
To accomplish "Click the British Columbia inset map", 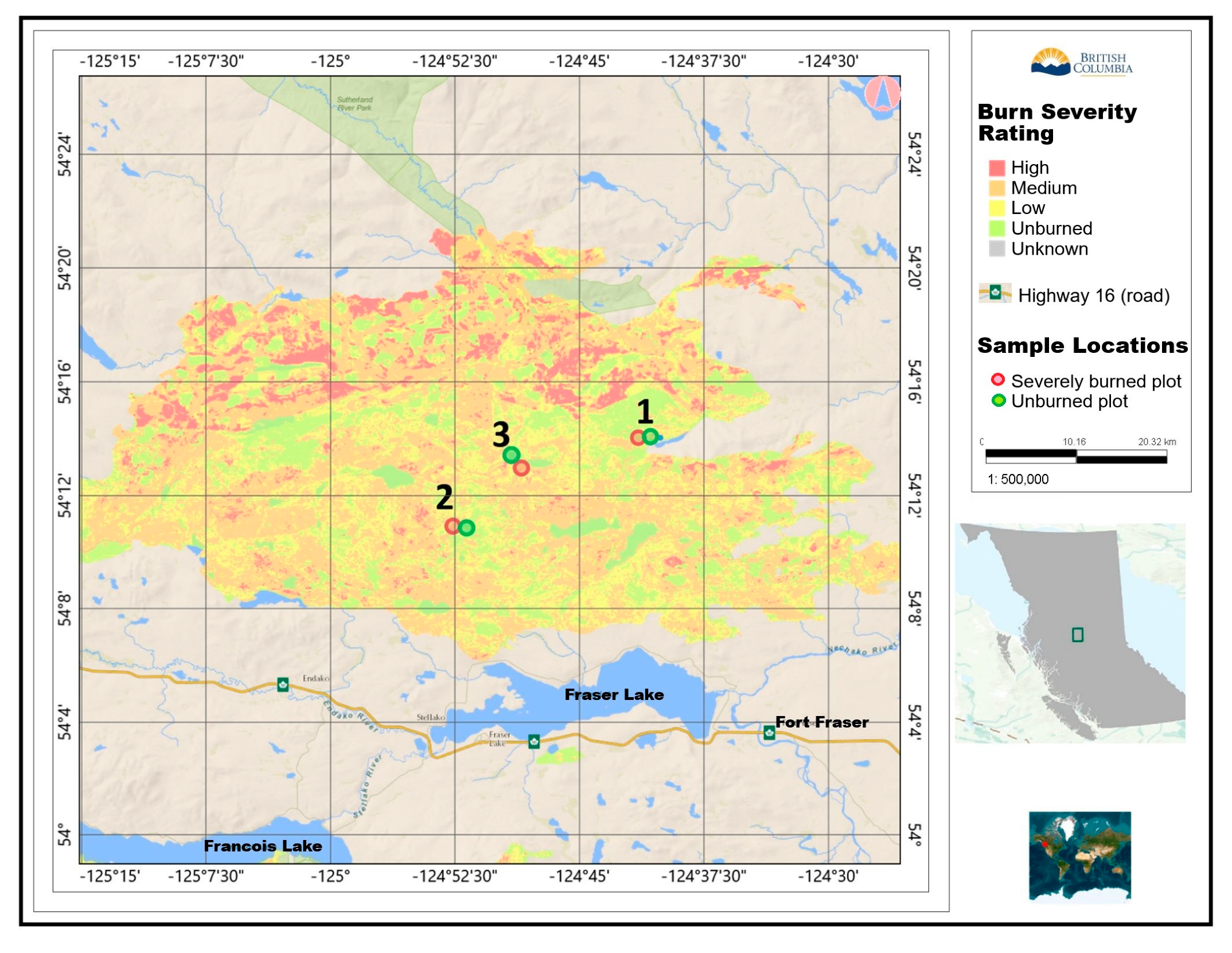I will click(1070, 632).
